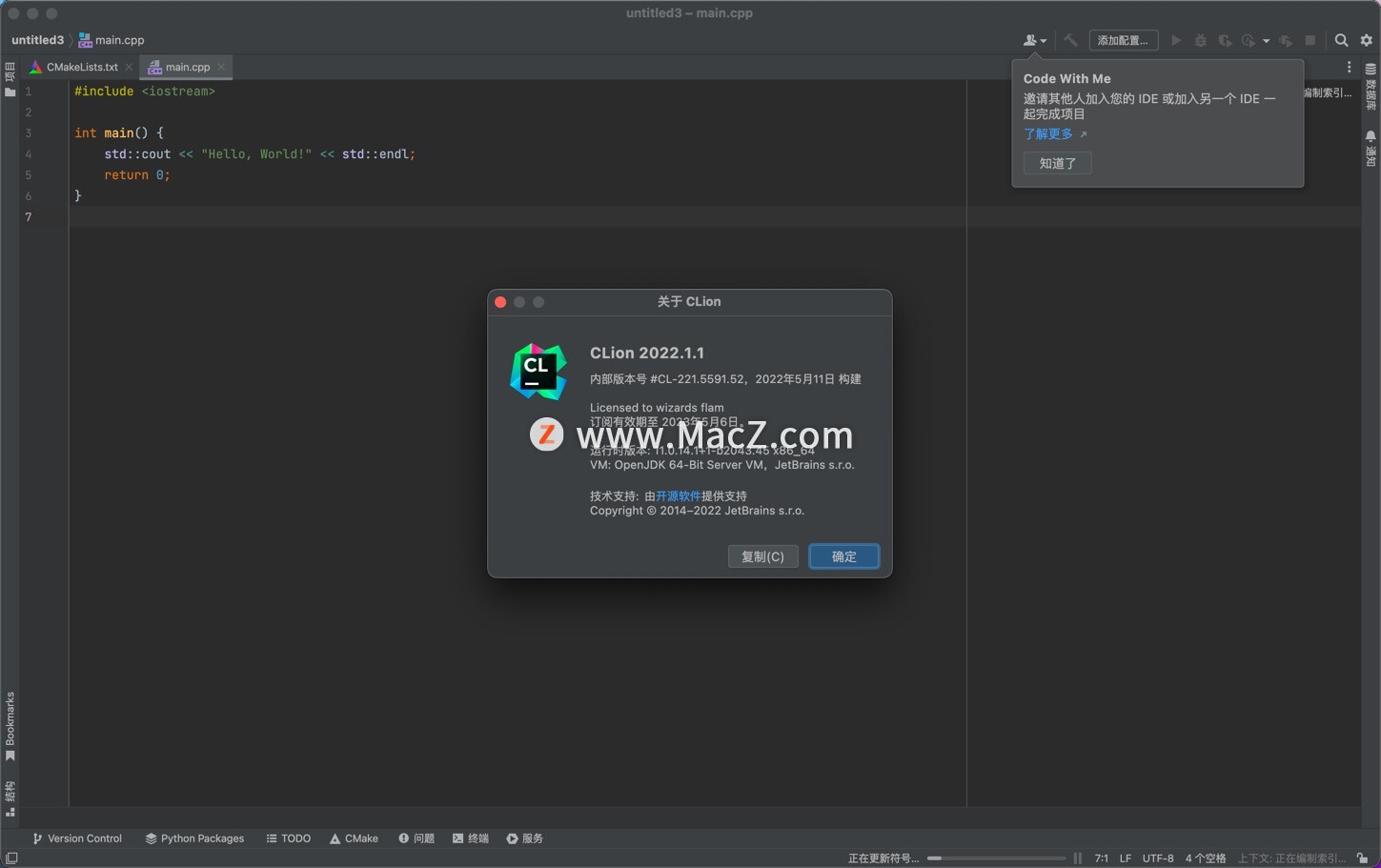Viewport: 1381px width, 868px height.
Task: Click untitled3 in breadcrumb bar
Action: tap(37, 40)
